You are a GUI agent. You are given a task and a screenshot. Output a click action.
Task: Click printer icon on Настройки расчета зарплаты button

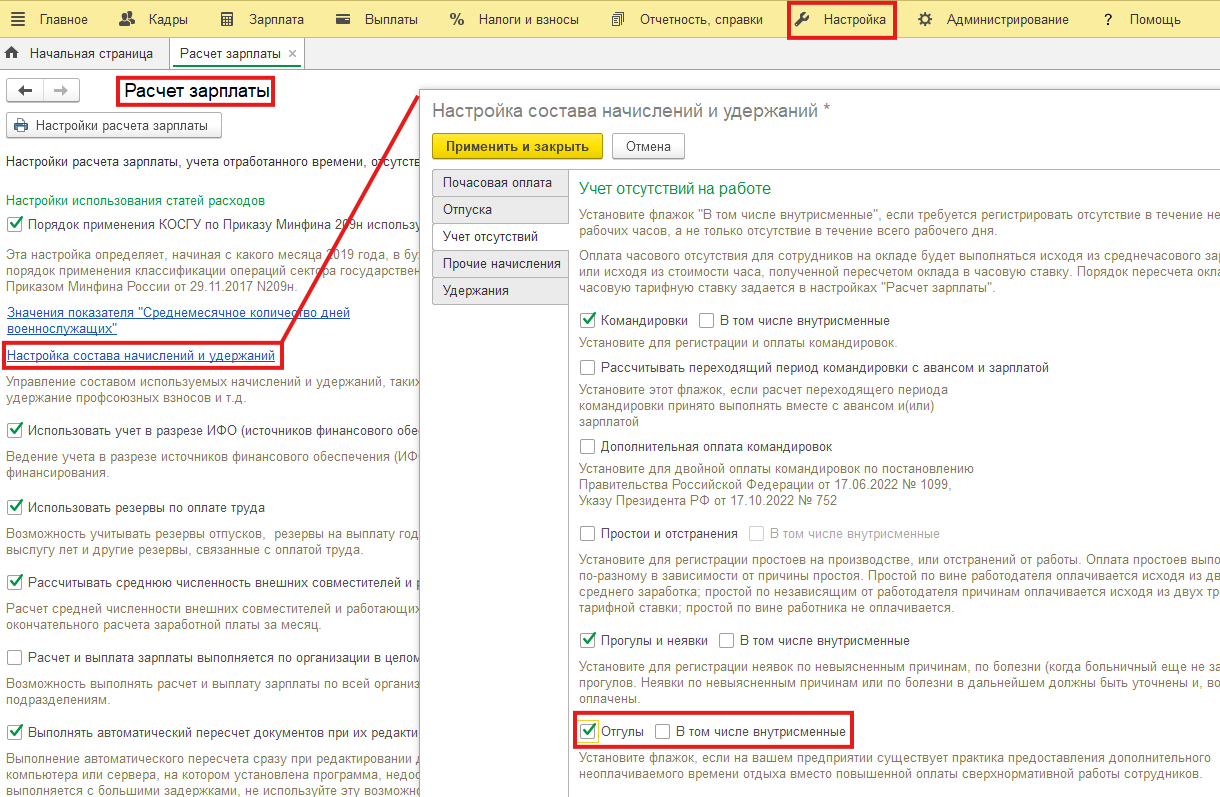click(x=22, y=126)
